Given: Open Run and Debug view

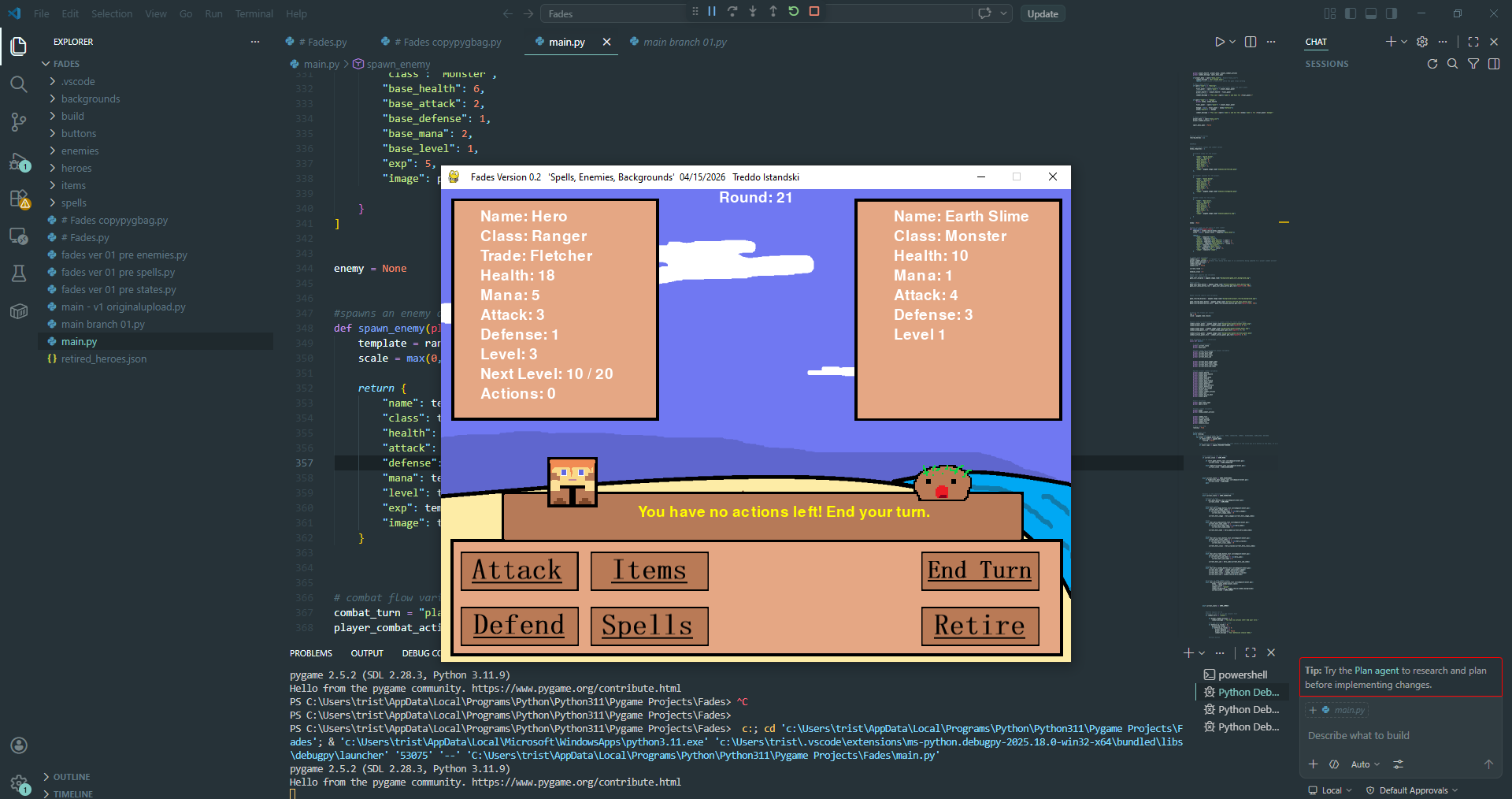Looking at the screenshot, I should point(19,162).
